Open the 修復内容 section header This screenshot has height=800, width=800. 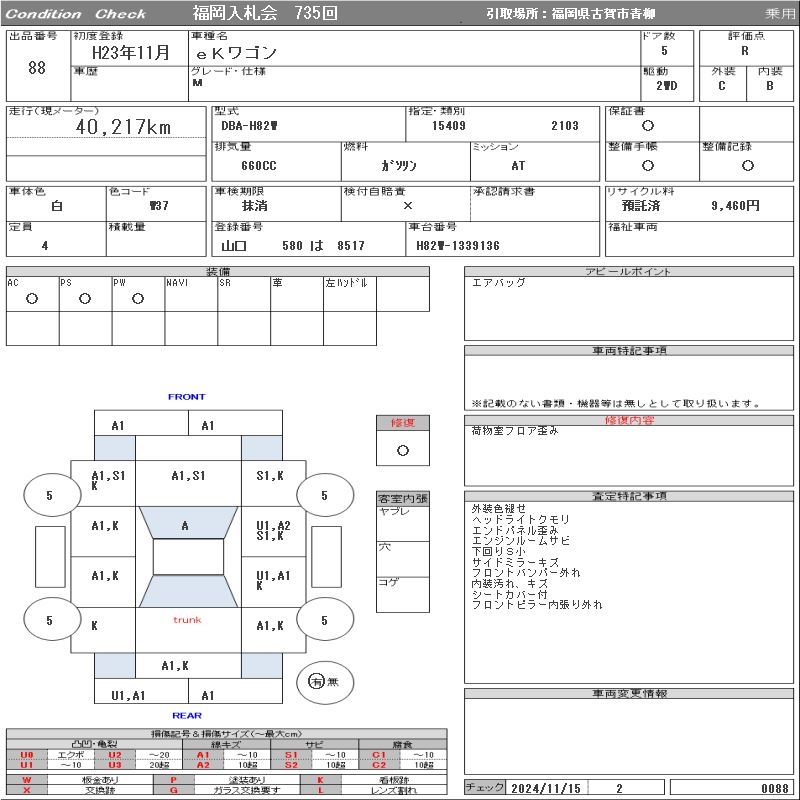(x=629, y=421)
